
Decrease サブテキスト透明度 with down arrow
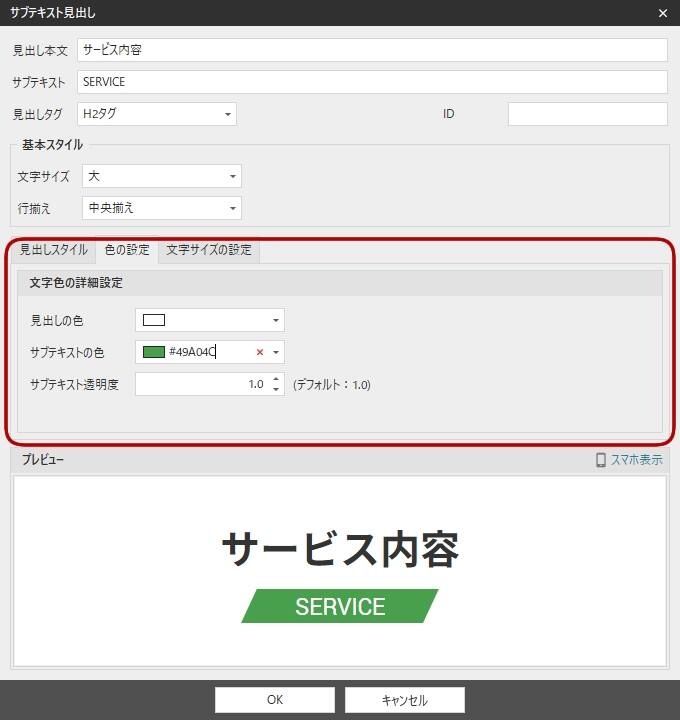[276, 389]
